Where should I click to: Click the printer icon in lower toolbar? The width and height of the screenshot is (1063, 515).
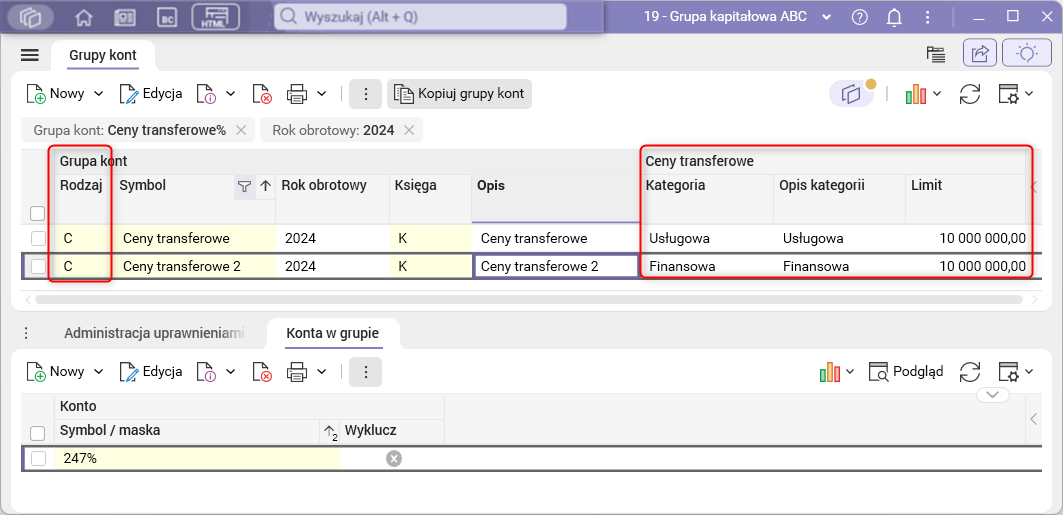pyautogui.click(x=297, y=372)
